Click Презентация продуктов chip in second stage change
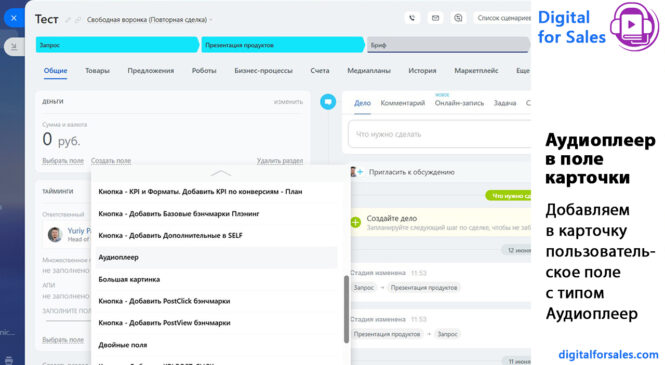665x365 pixels. pyautogui.click(x=387, y=334)
